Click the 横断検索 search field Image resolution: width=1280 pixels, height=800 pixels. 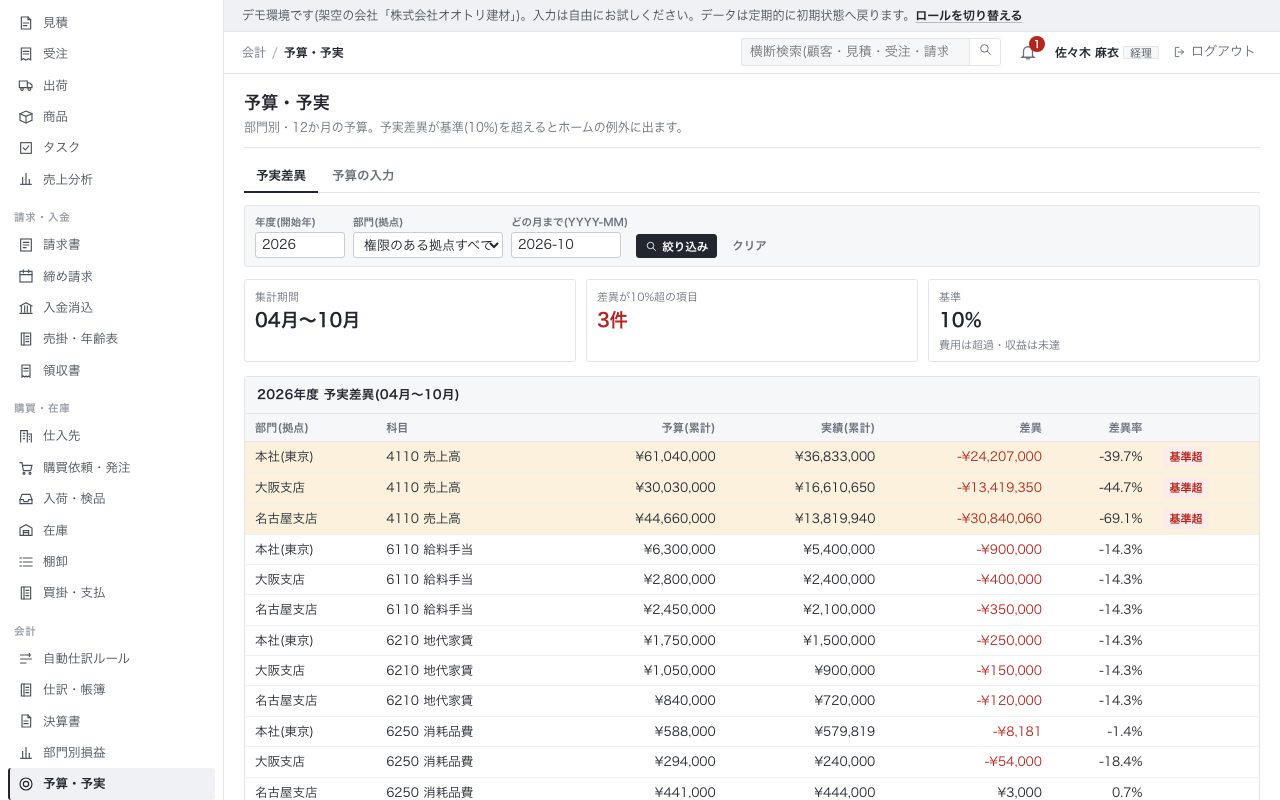pyautogui.click(x=856, y=52)
